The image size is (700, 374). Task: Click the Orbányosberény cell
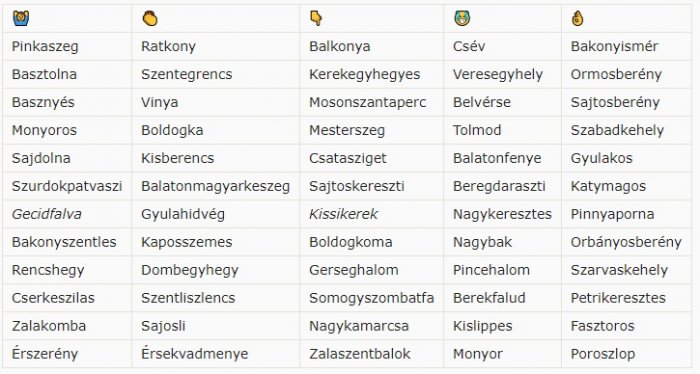tap(626, 242)
